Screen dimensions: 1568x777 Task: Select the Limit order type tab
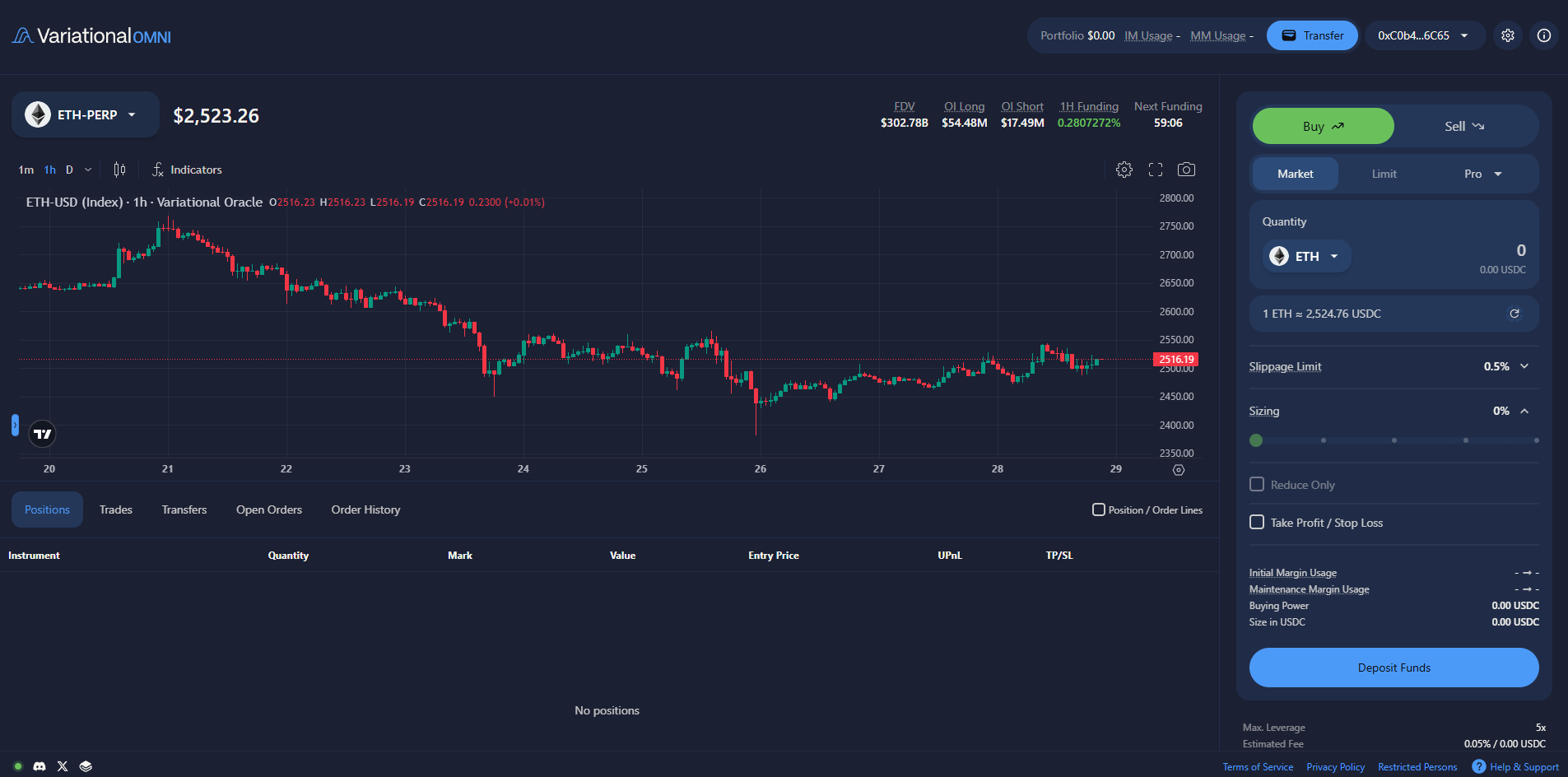pos(1384,174)
